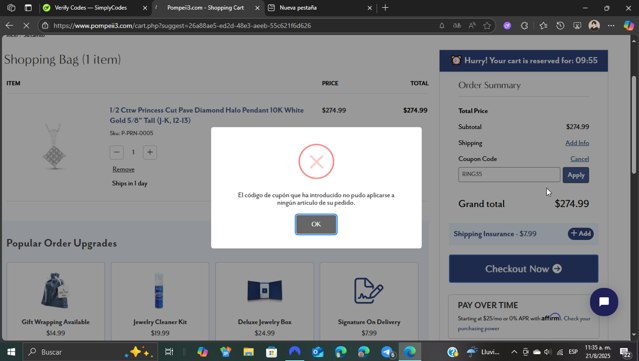Open the taskbar weather widget
The height and width of the screenshot is (361, 639).
tap(484, 352)
